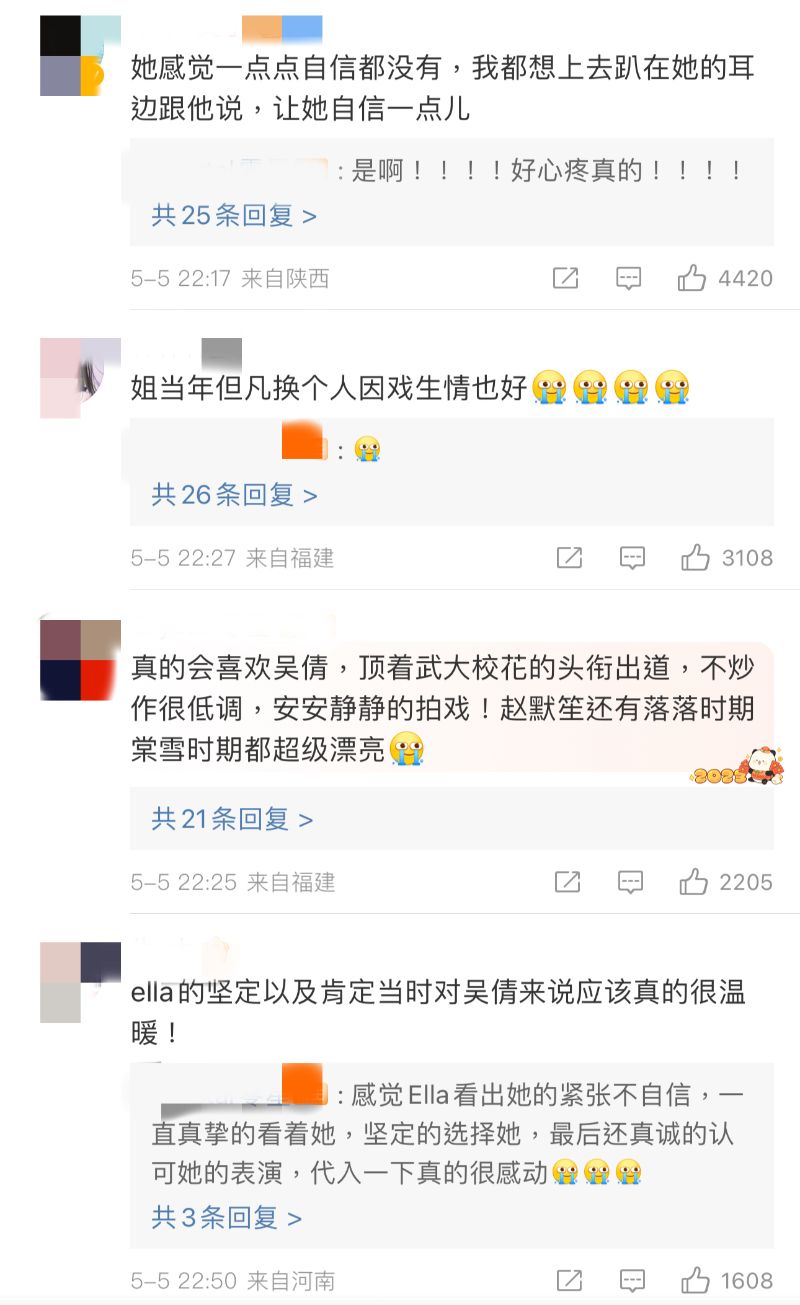Expand 共26条回复 replies
Image resolution: width=800 pixels, height=1305 pixels.
point(234,494)
